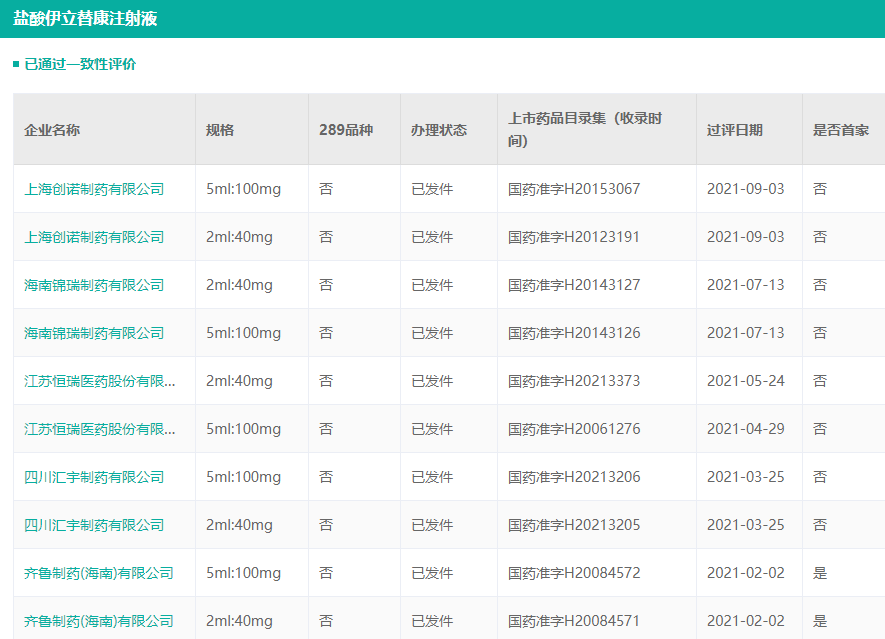885x639 pixels.
Task: Open 齐鲁制药(海南)有限公司 link for 2ml:40mg
Action: pos(99,621)
